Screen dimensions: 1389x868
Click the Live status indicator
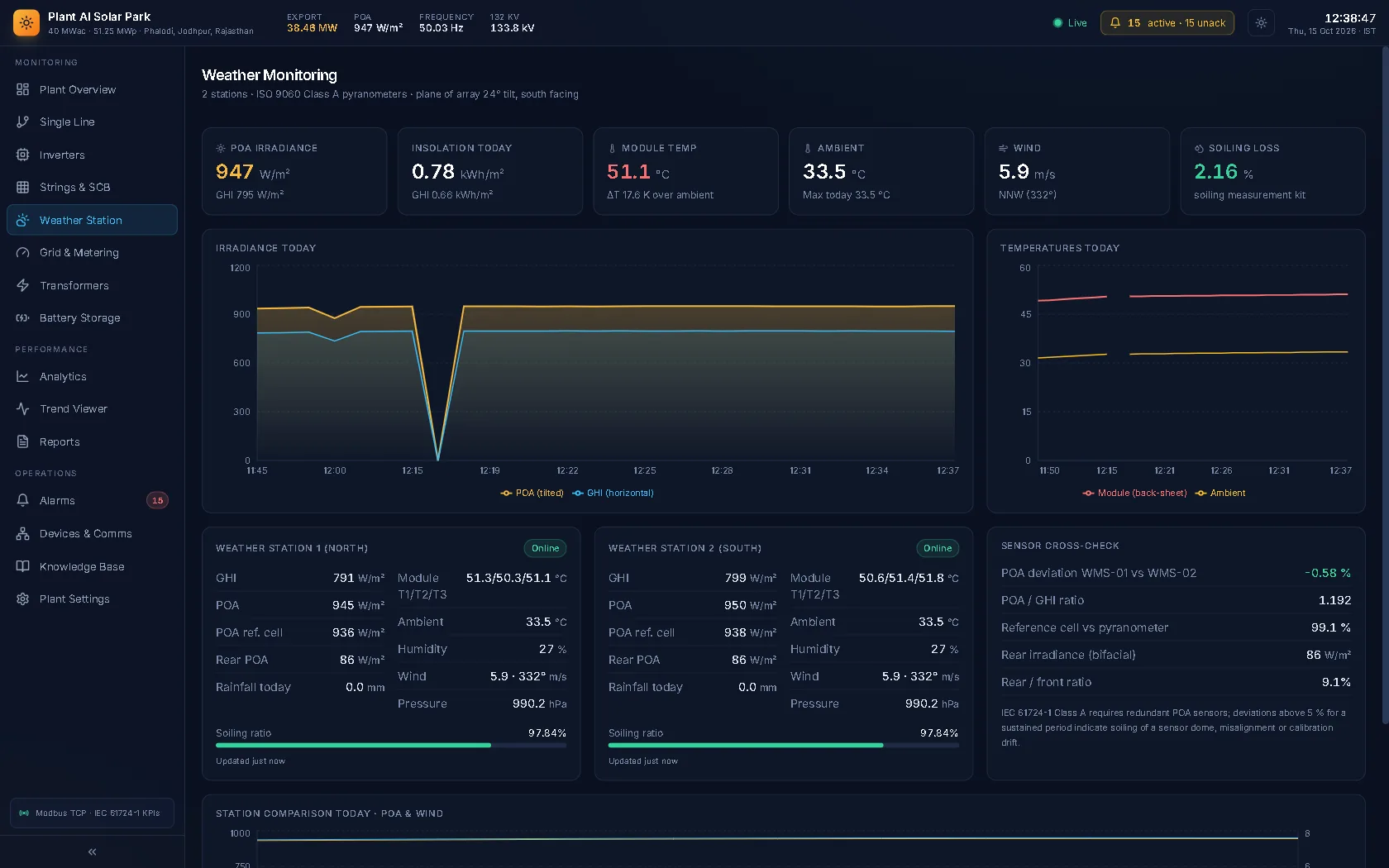click(x=1070, y=23)
